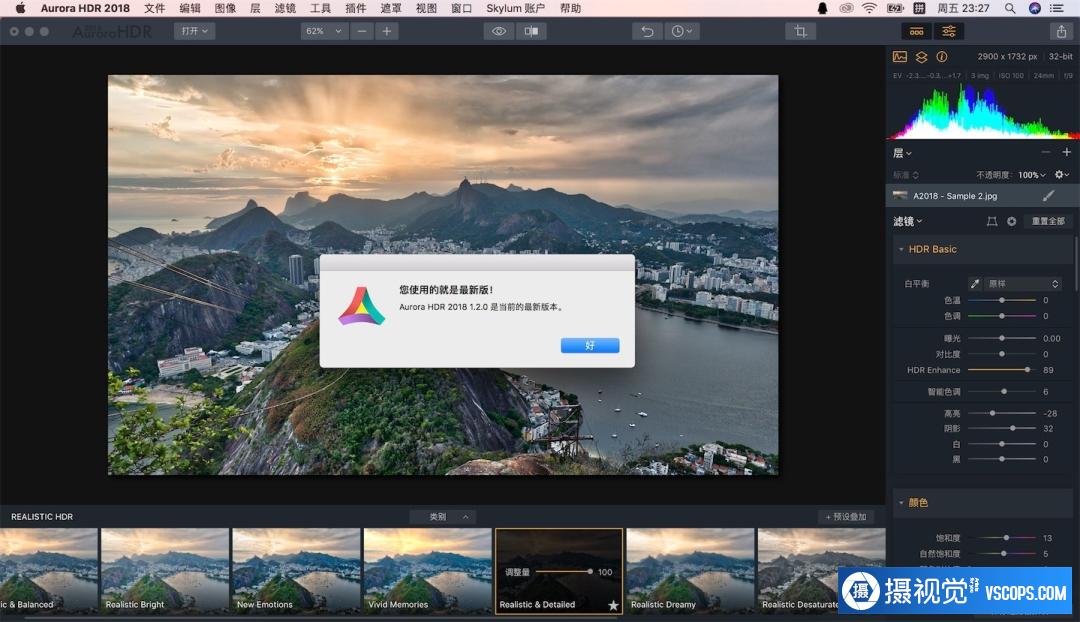Viewport: 1080px width, 622px height.
Task: Toggle the eye quick preview button
Action: 499,31
